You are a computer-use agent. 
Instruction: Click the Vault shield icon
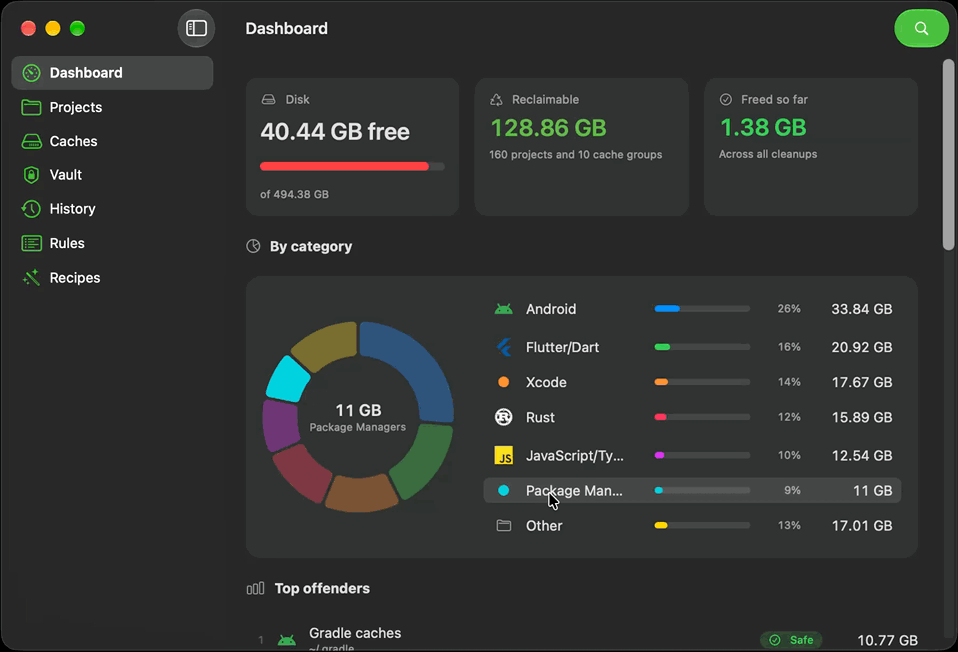click(31, 175)
